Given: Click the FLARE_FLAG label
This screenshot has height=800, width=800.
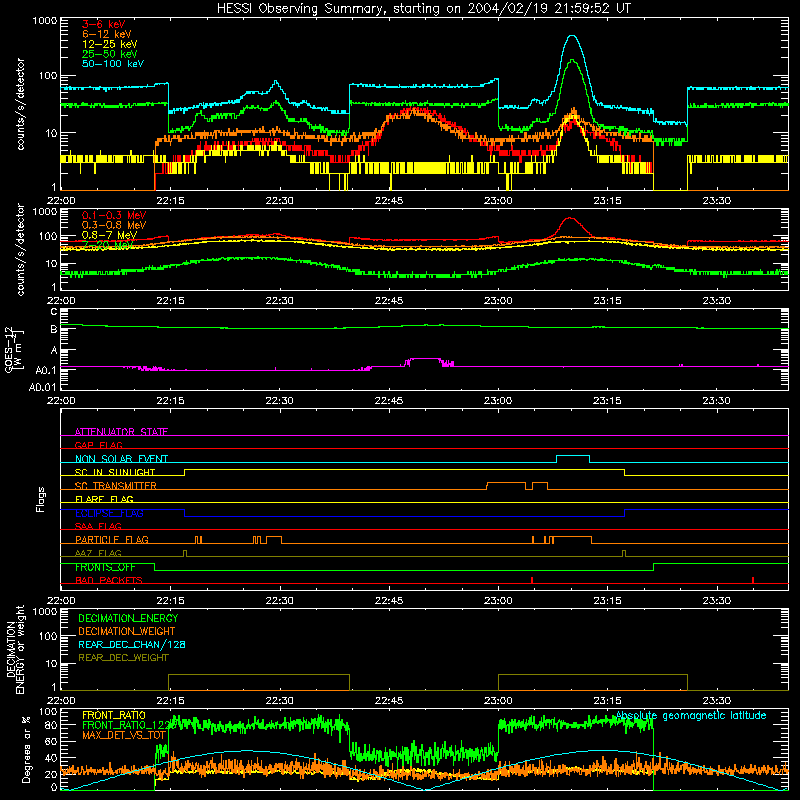Looking at the screenshot, I should pos(104,499).
